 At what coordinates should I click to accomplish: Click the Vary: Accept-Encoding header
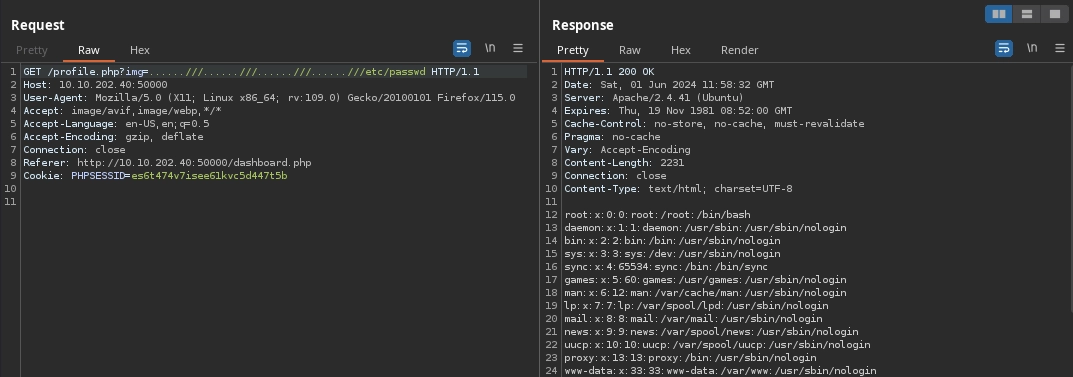tap(628, 150)
